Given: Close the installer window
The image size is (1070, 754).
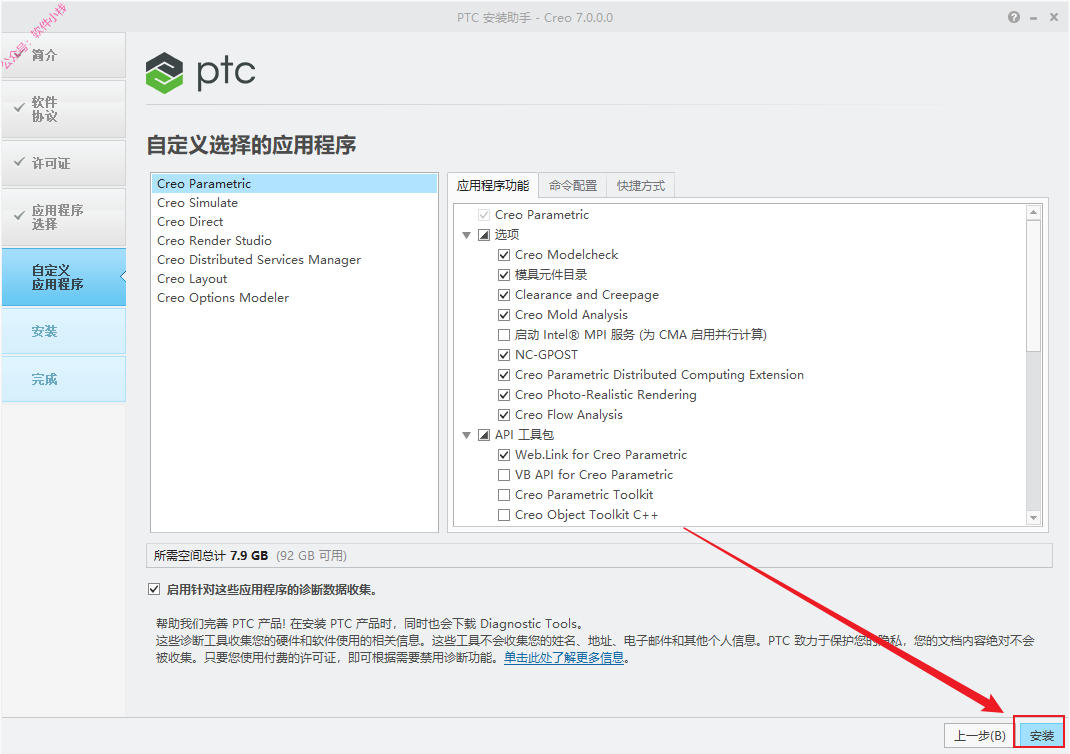Looking at the screenshot, I should point(1054,17).
